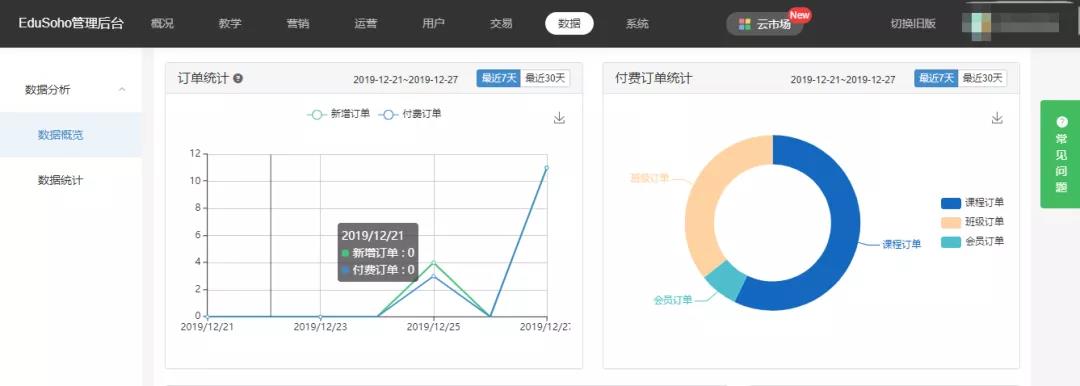The image size is (1080, 386).
Task: Click the 会员订单 label beside the donut
Action: pyautogui.click(x=673, y=301)
